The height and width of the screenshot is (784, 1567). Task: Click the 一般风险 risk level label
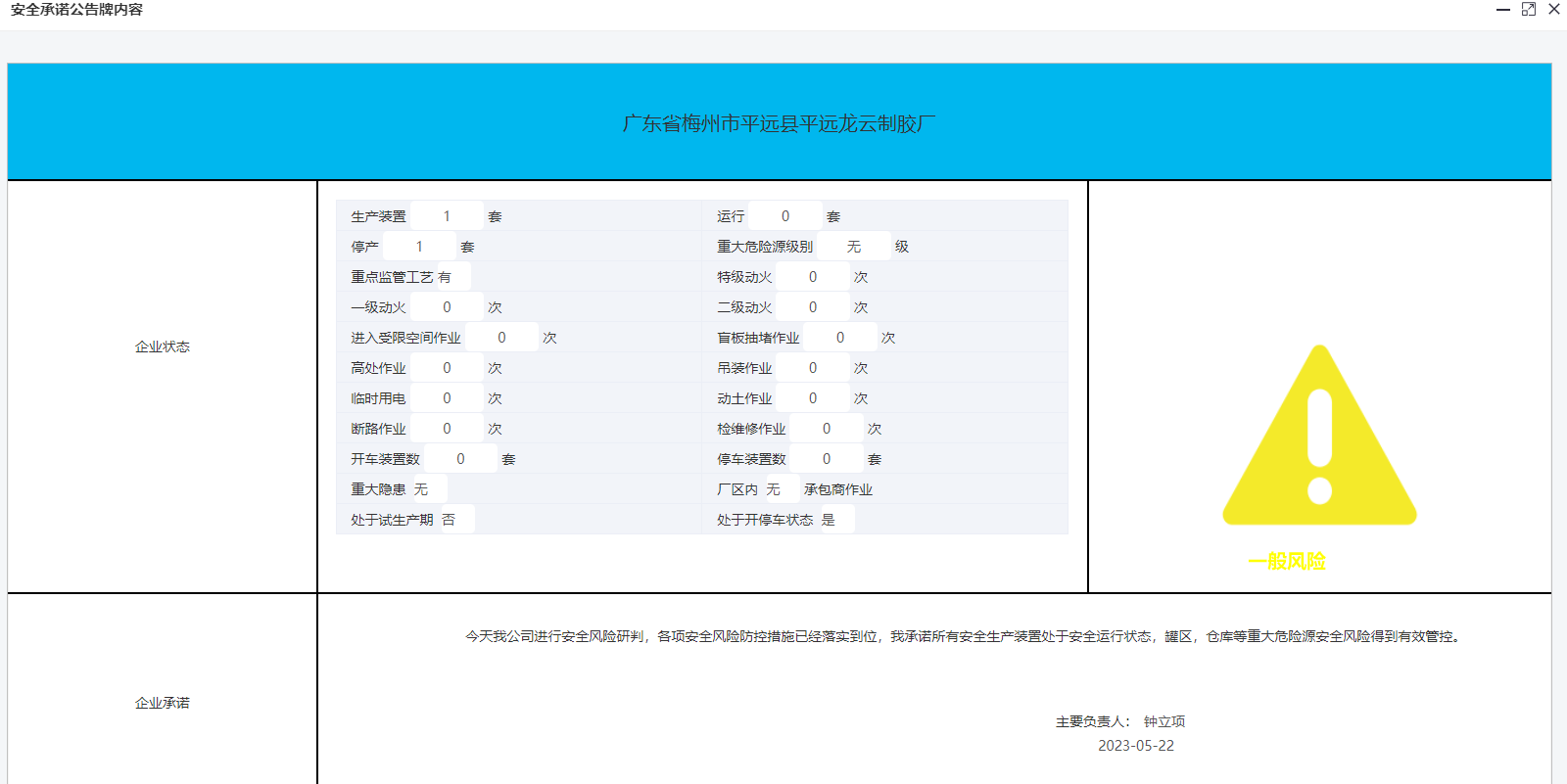click(x=1287, y=562)
